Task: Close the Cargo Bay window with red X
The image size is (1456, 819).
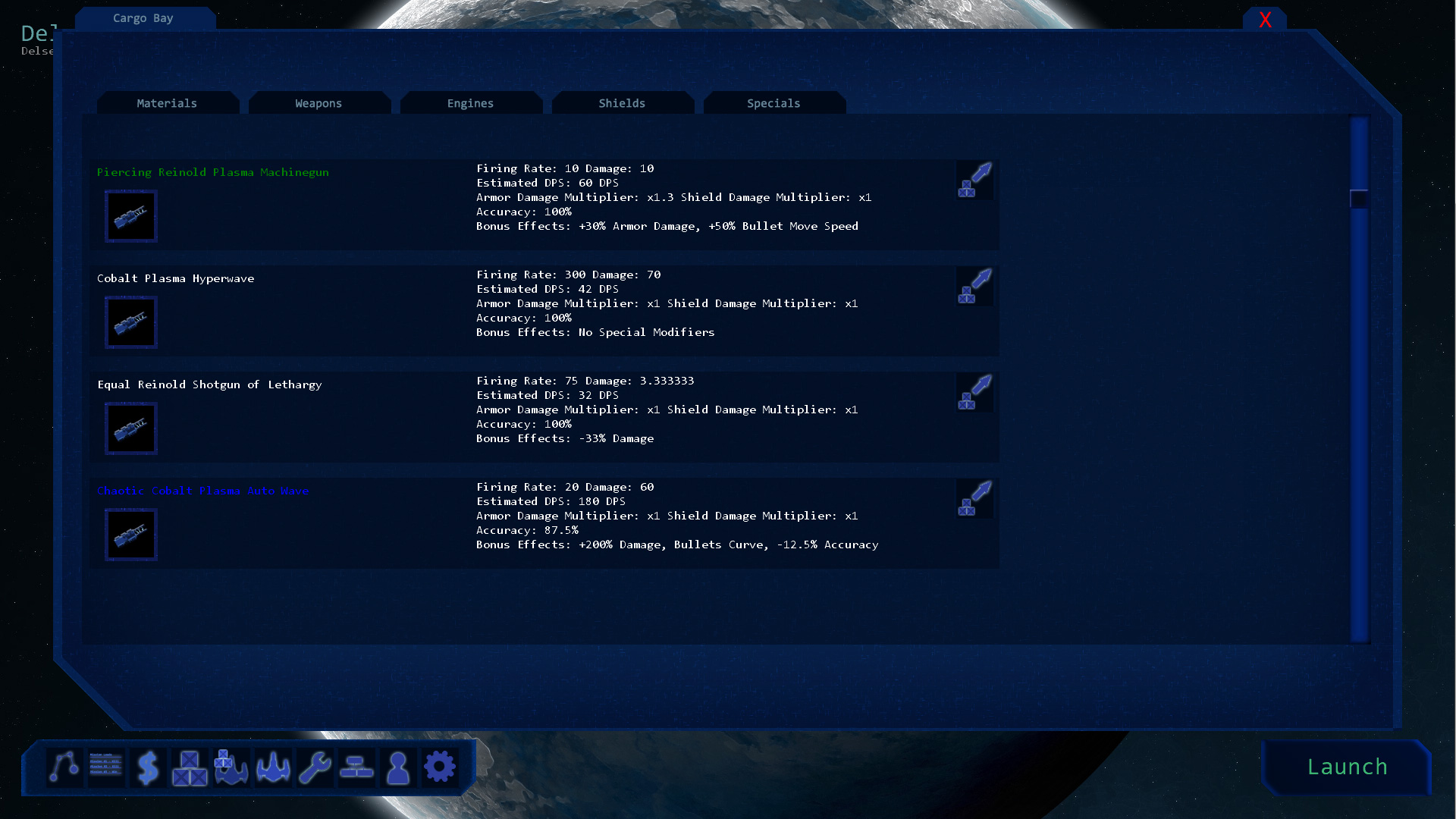Action: click(x=1265, y=20)
